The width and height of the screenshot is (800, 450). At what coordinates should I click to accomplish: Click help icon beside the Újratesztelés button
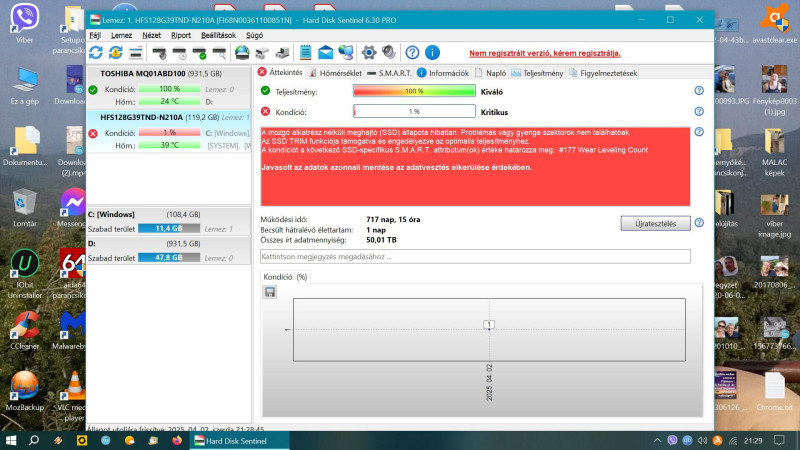click(699, 223)
